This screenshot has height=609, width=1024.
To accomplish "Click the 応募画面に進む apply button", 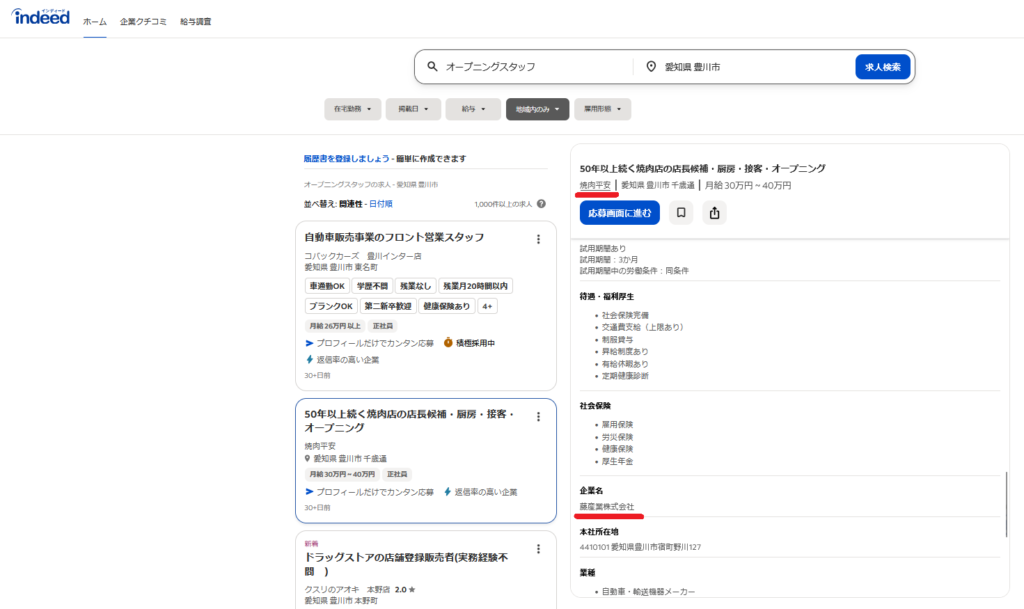I will [x=619, y=212].
